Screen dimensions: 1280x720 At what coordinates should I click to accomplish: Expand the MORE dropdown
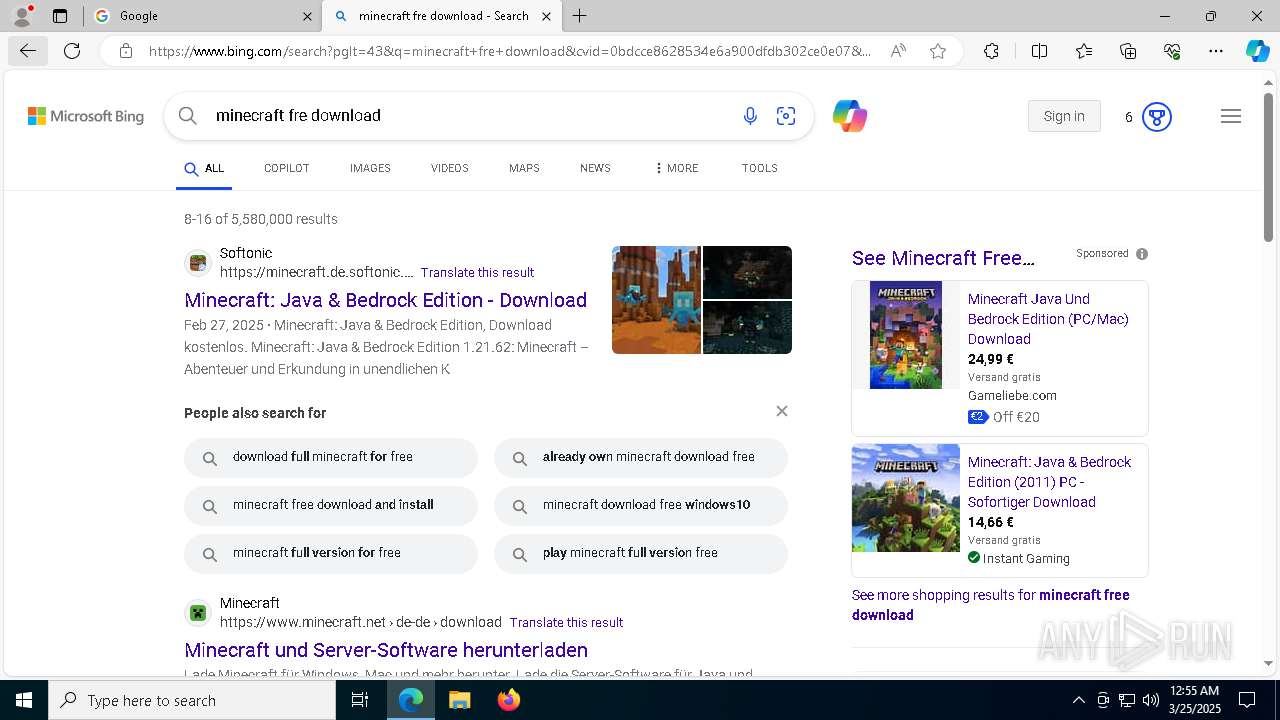tap(677, 168)
